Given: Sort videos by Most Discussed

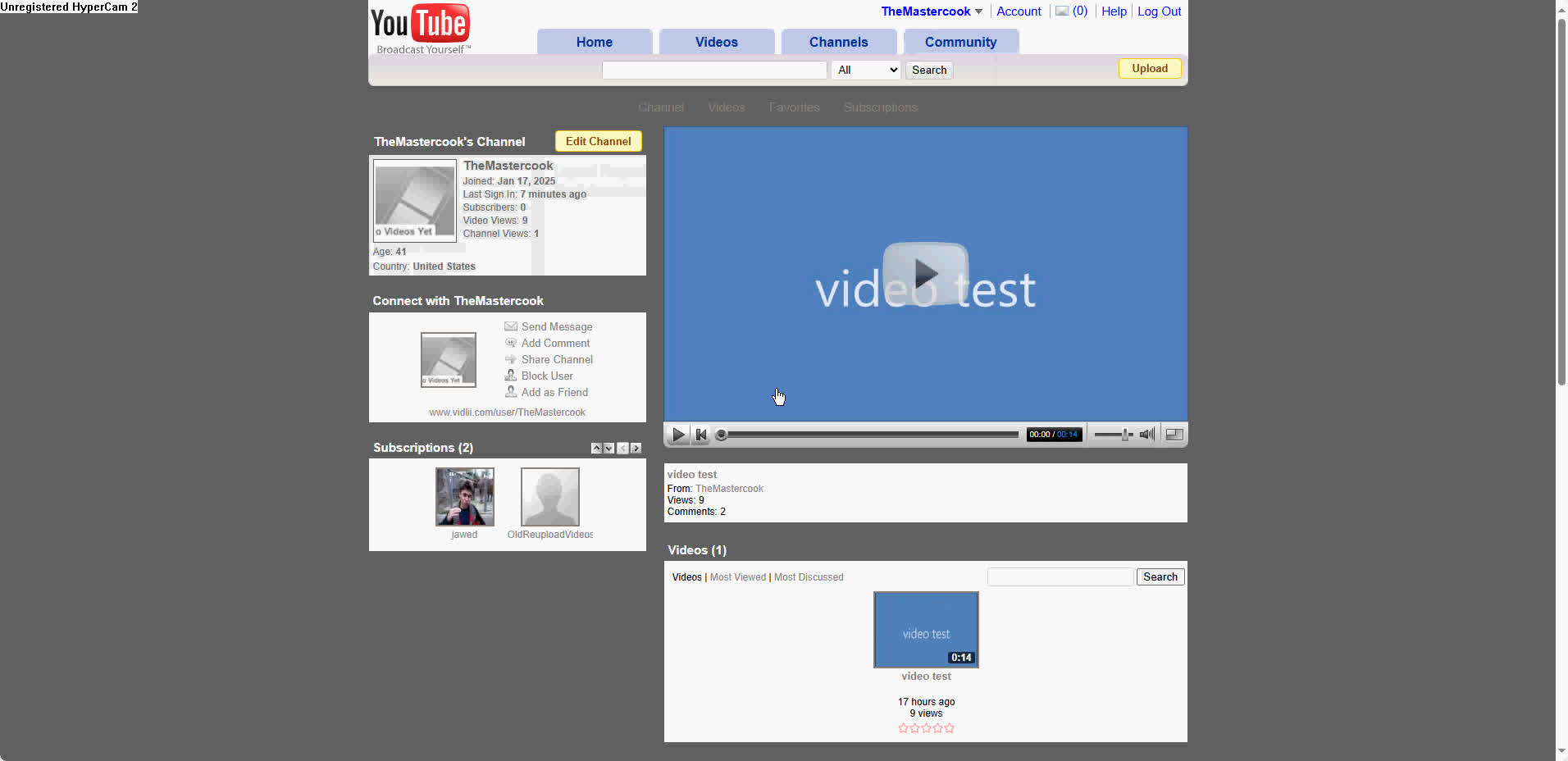Looking at the screenshot, I should click(x=809, y=577).
